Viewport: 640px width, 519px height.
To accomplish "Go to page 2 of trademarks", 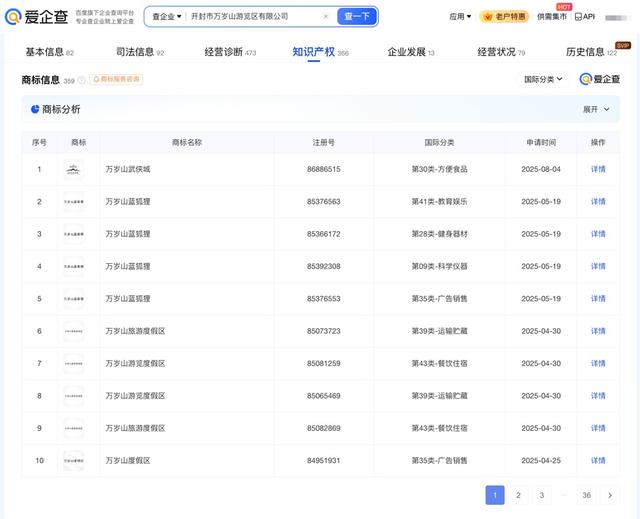I will point(518,495).
